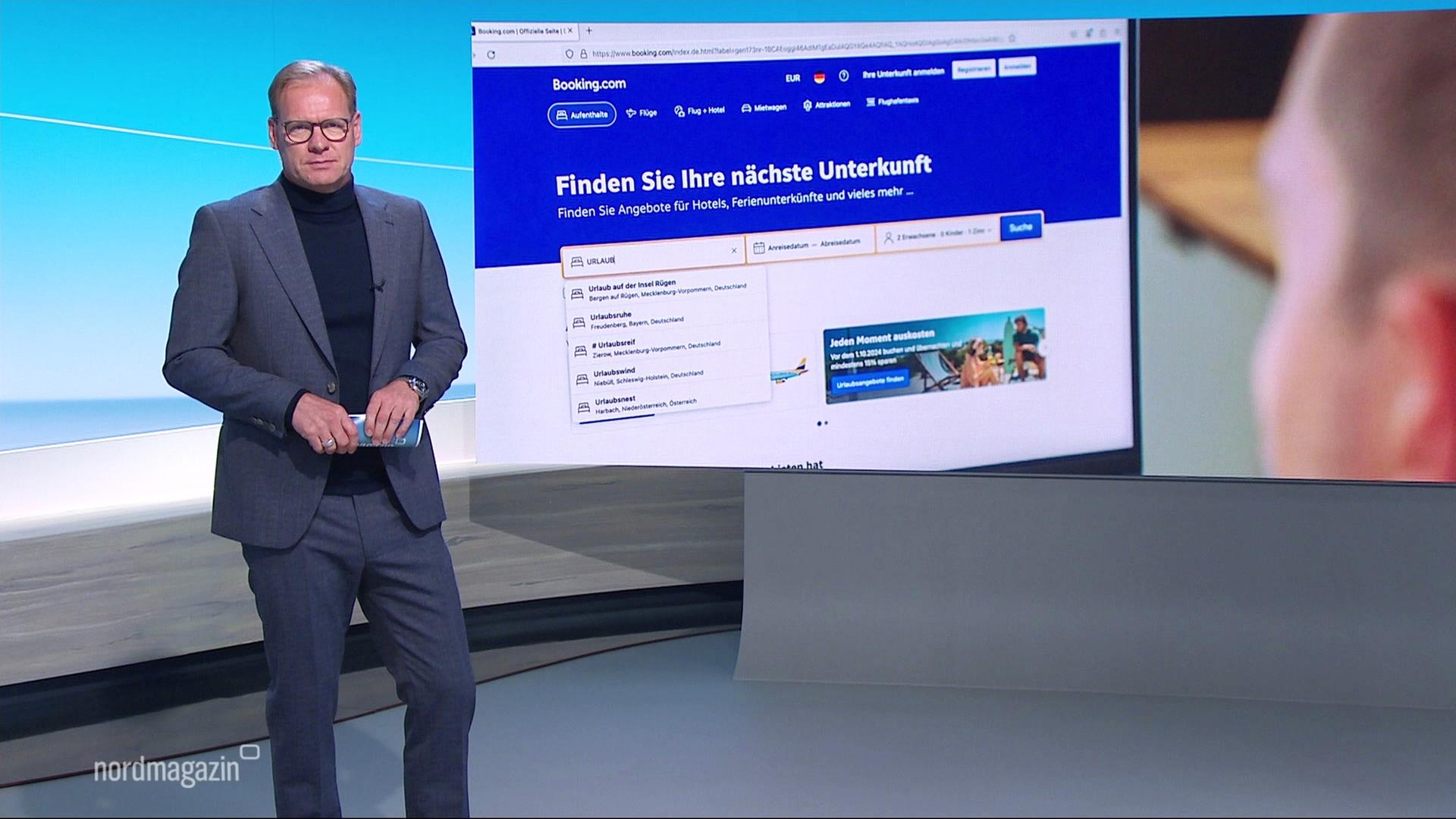The height and width of the screenshot is (819, 1456).
Task: Click the shield icon beside the URL
Action: point(570,54)
